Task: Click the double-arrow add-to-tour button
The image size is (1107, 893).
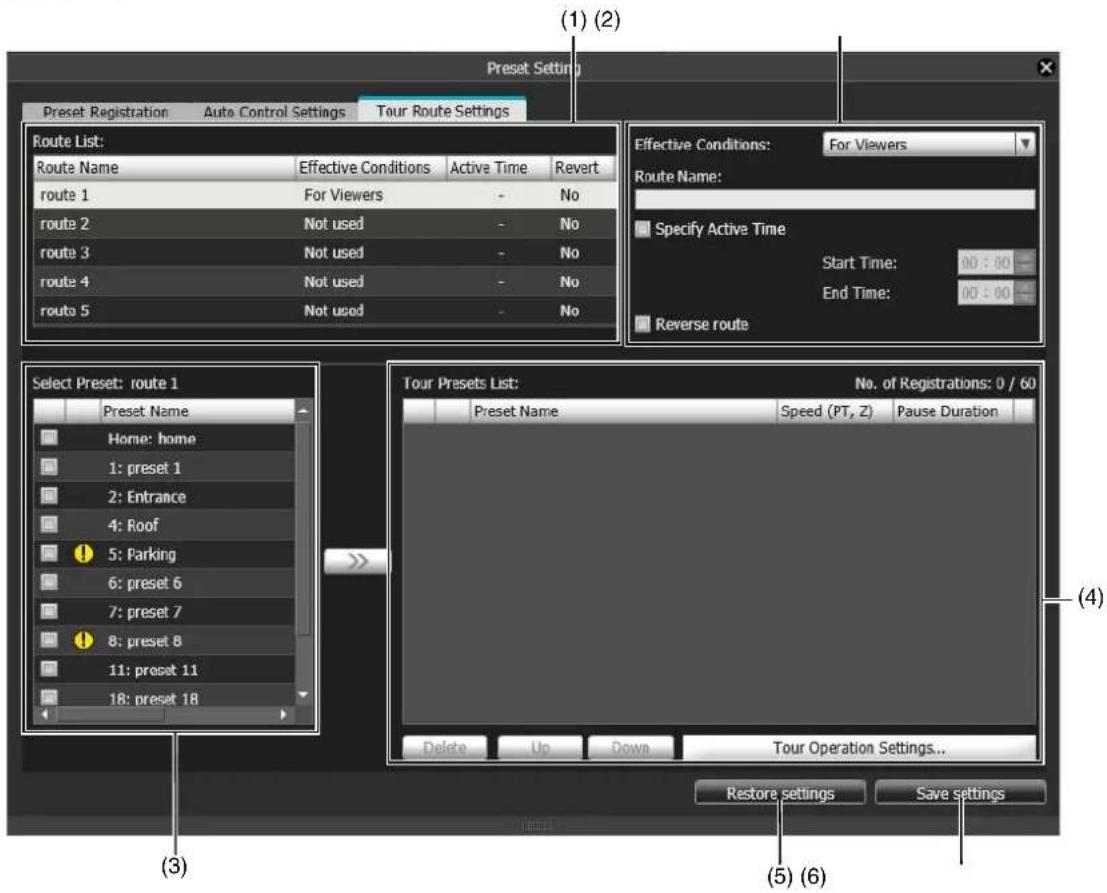Action: (357, 561)
